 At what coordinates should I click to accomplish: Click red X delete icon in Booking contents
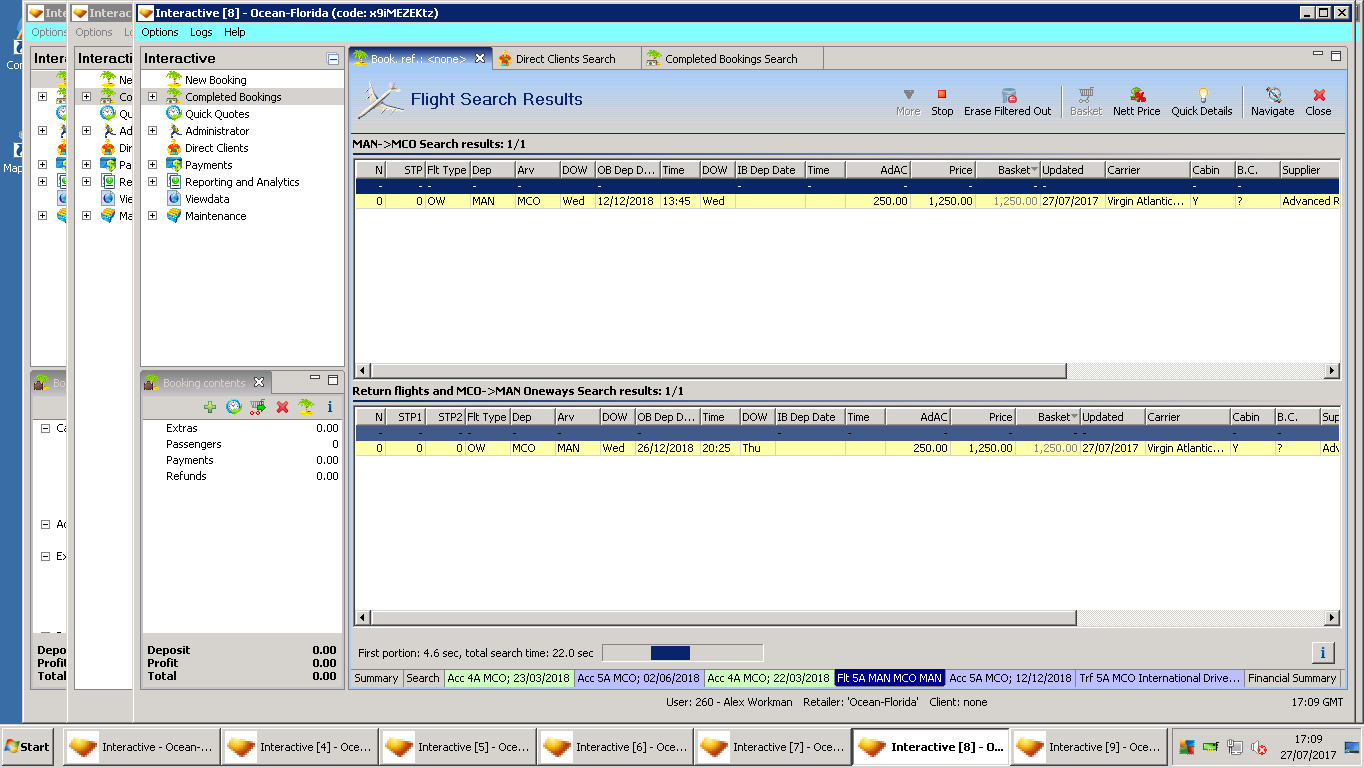click(282, 407)
